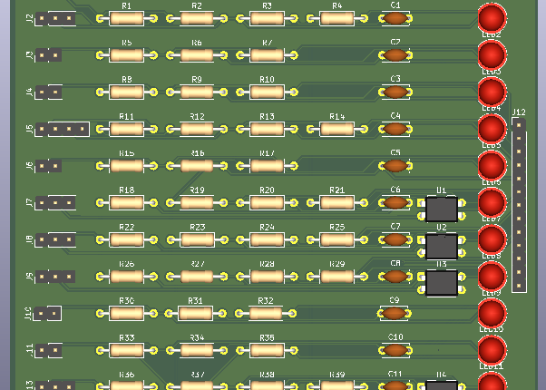Viewport: 546px width, 390px height.
Task: Click the J6 connector
Action: click(x=49, y=166)
